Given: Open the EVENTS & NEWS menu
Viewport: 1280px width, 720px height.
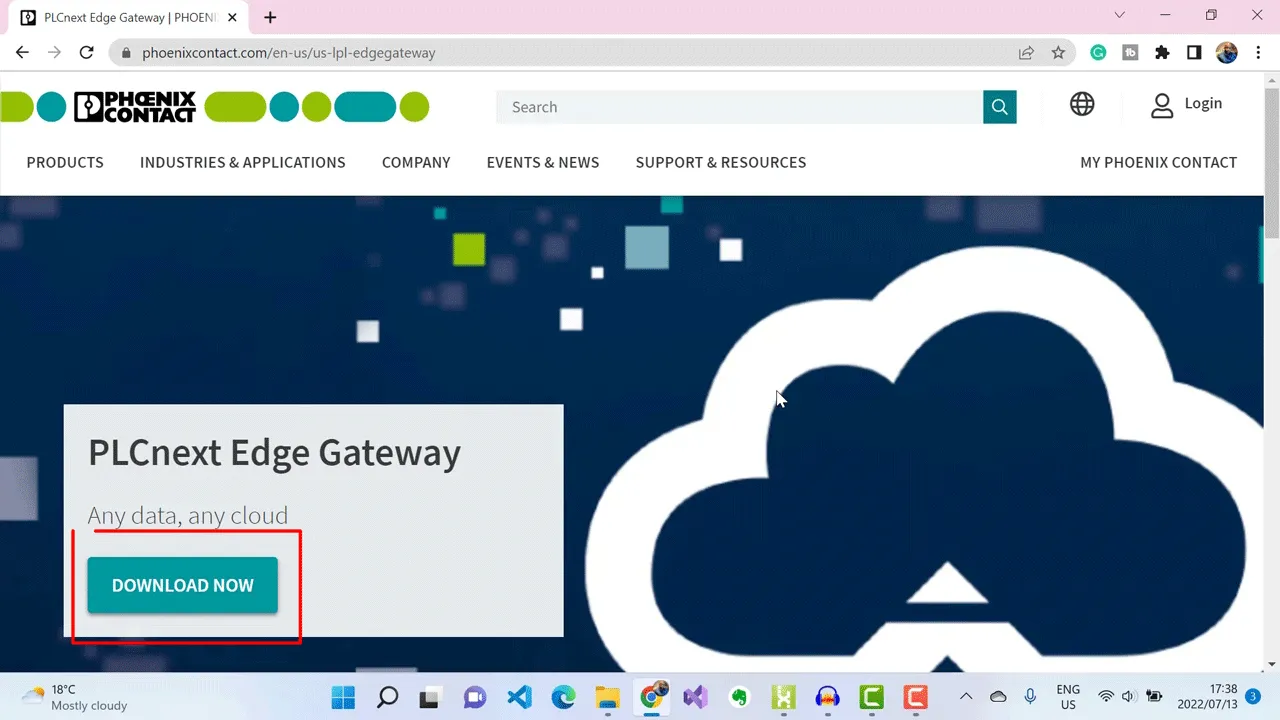Looking at the screenshot, I should [543, 162].
